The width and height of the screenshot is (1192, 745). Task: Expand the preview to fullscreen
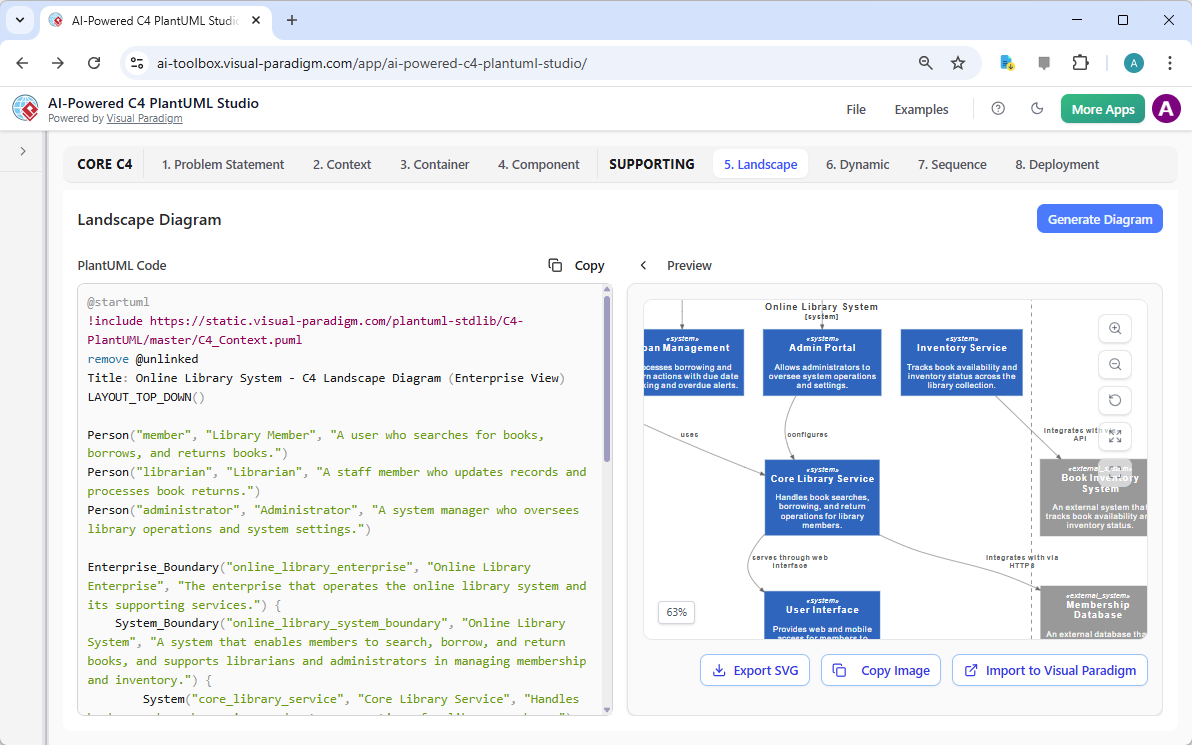point(1115,436)
